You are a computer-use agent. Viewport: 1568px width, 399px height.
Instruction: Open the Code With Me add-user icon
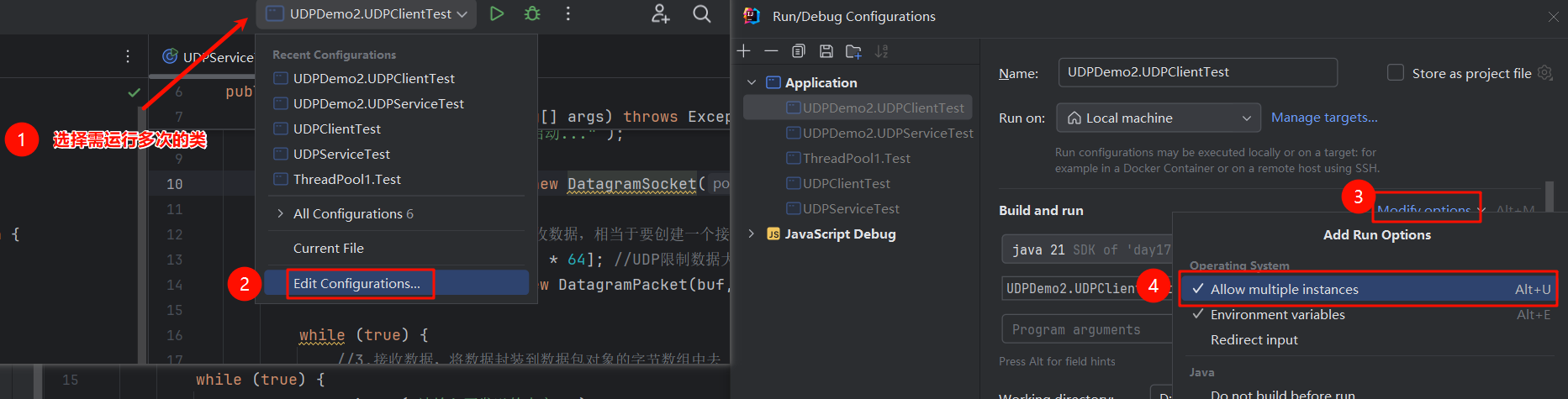(x=661, y=13)
